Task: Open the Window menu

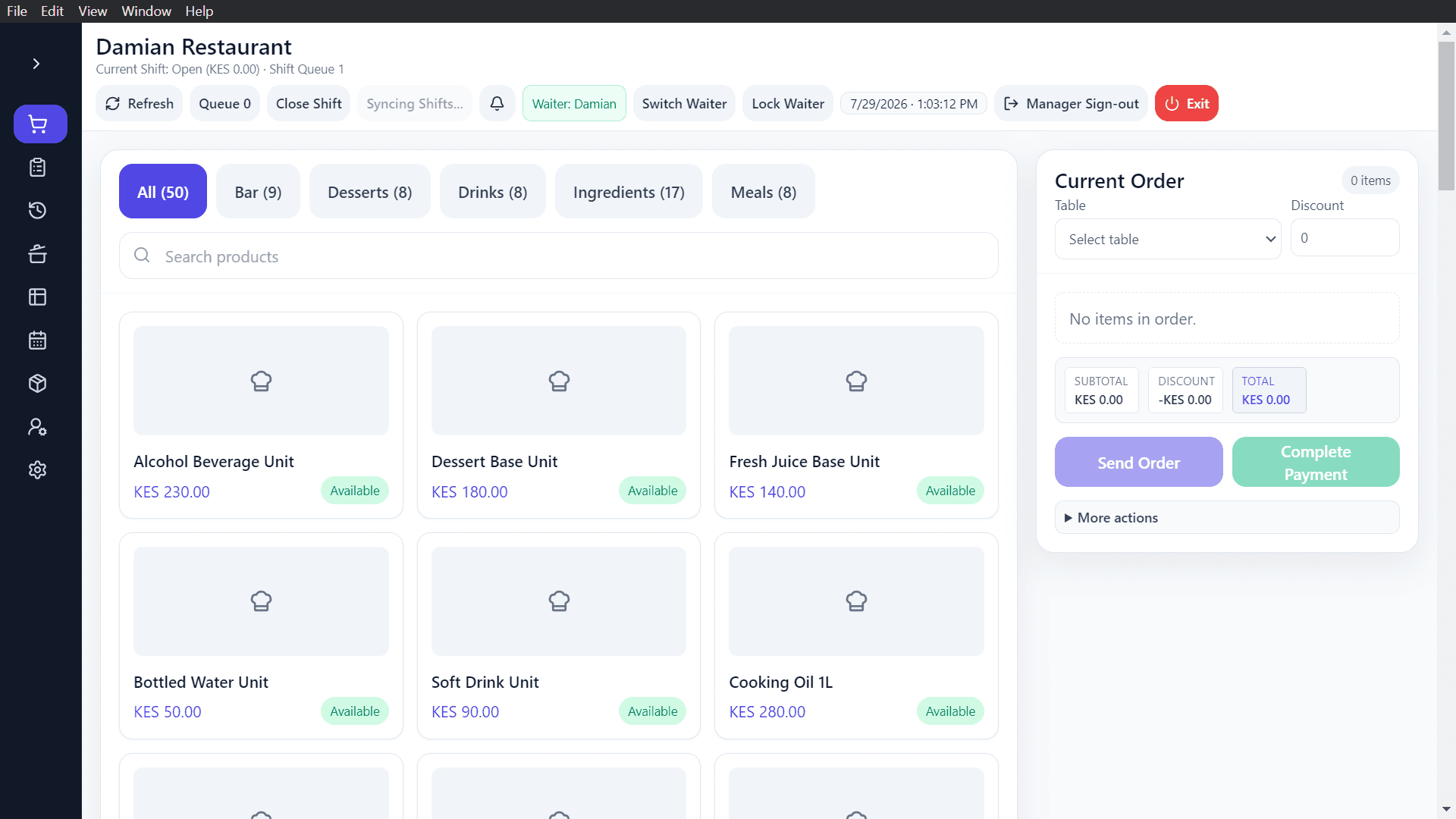Action: (x=146, y=11)
